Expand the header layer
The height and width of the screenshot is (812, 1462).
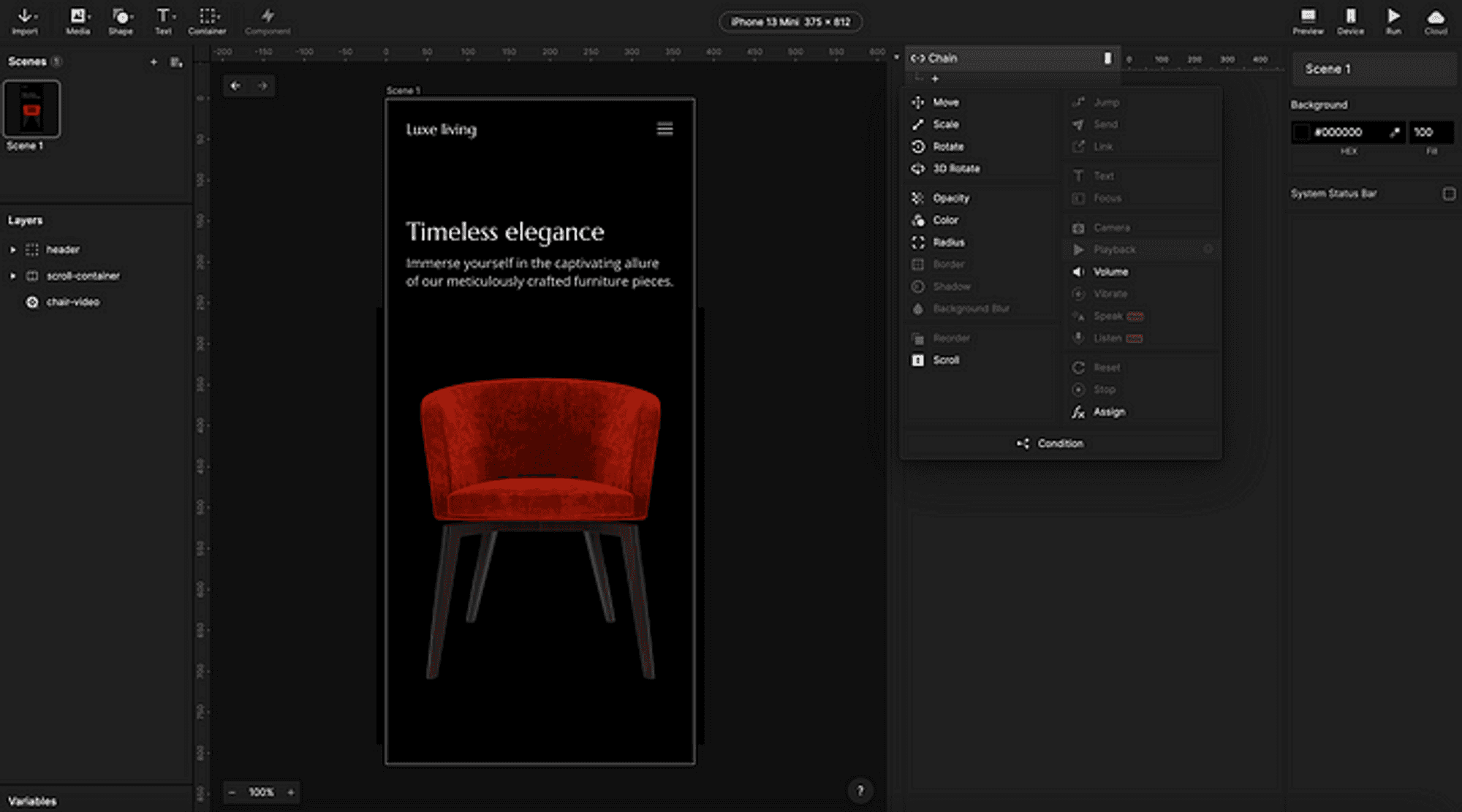click(x=12, y=250)
